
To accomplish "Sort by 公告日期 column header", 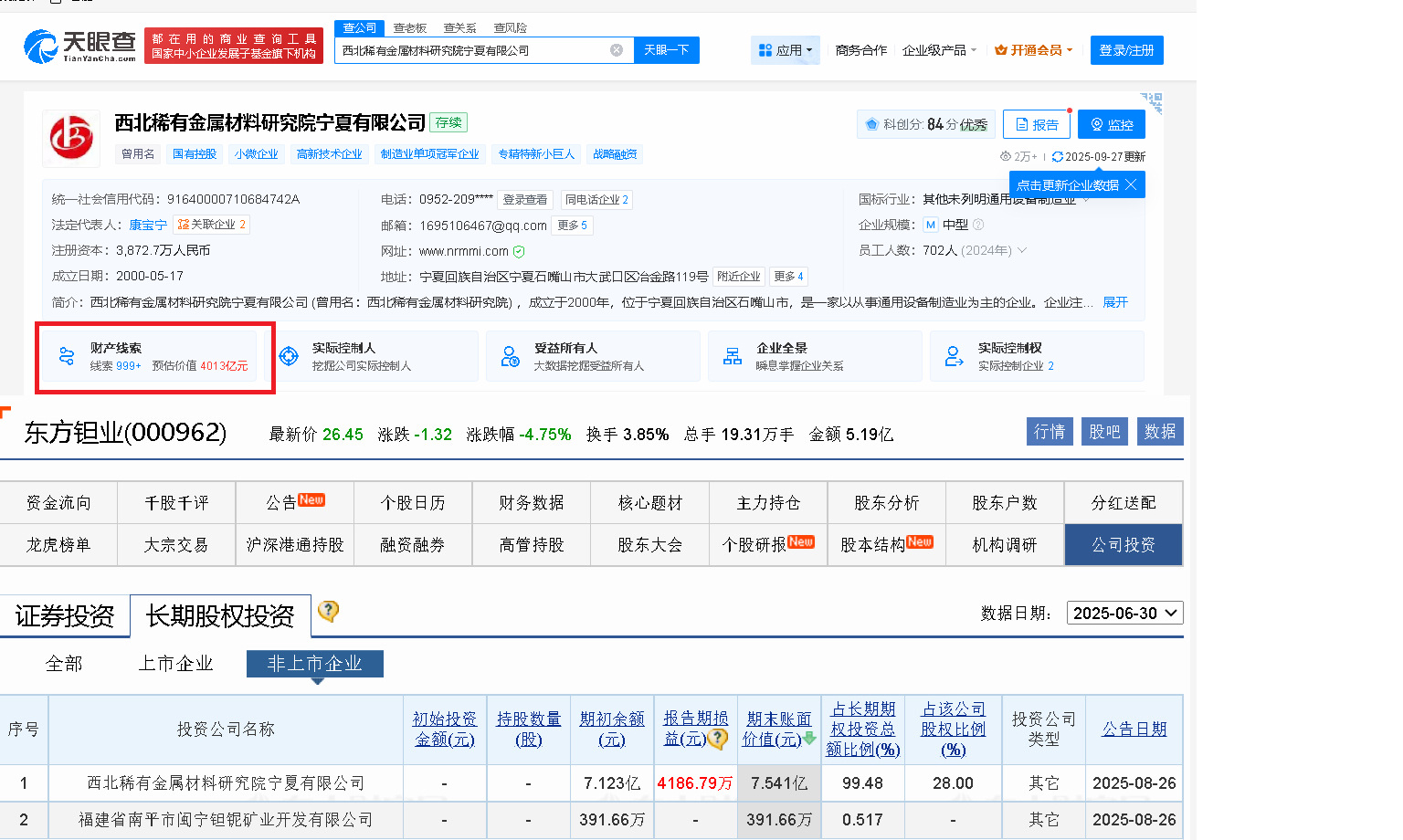I will (x=1134, y=730).
